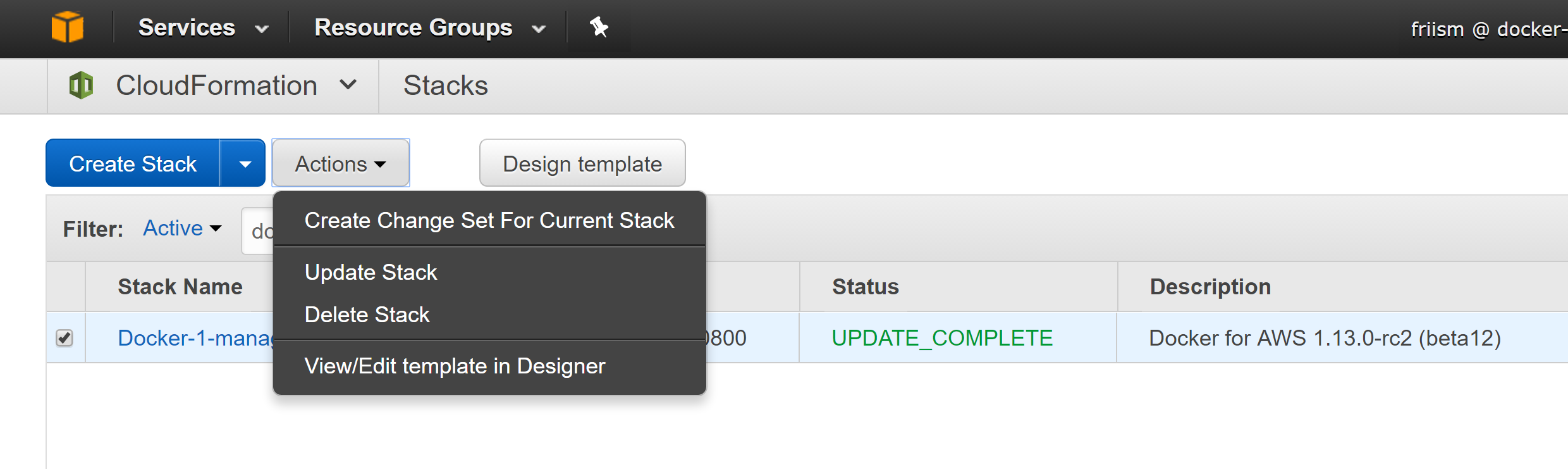The height and width of the screenshot is (469, 1568).
Task: Open the Services menu
Action: point(203,28)
